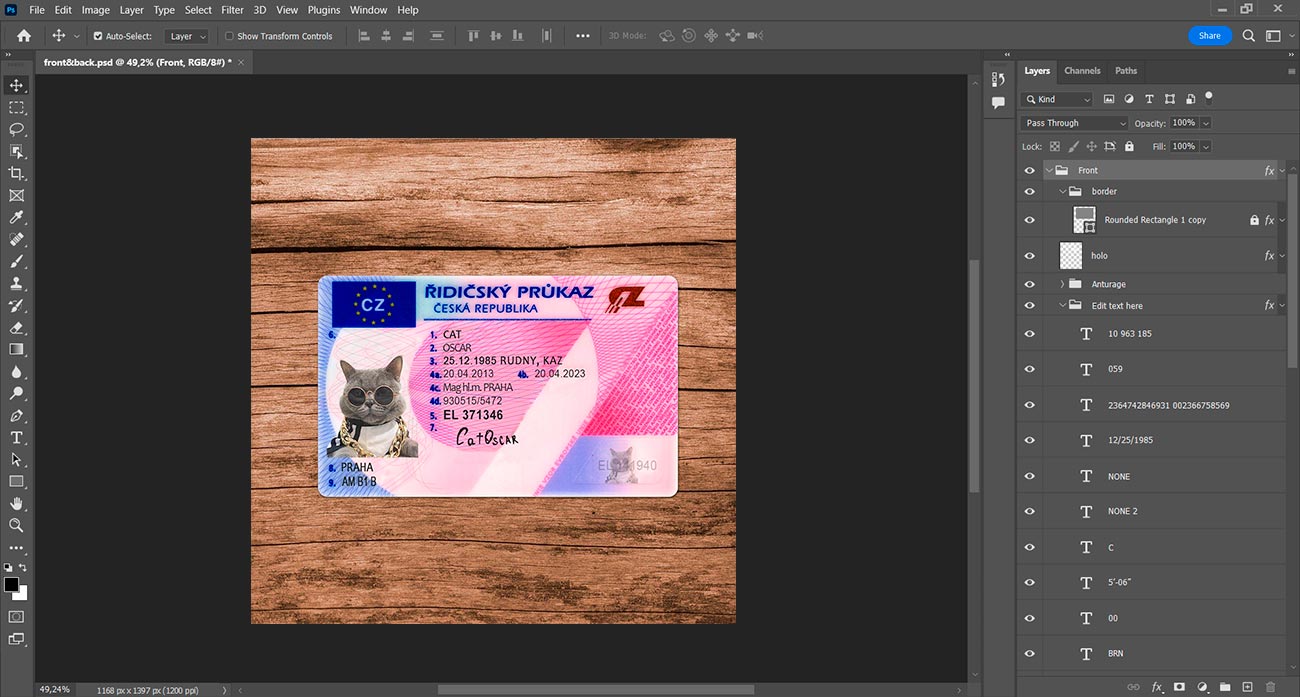Select the Lasso tool
The height and width of the screenshot is (697, 1300).
[x=16, y=129]
